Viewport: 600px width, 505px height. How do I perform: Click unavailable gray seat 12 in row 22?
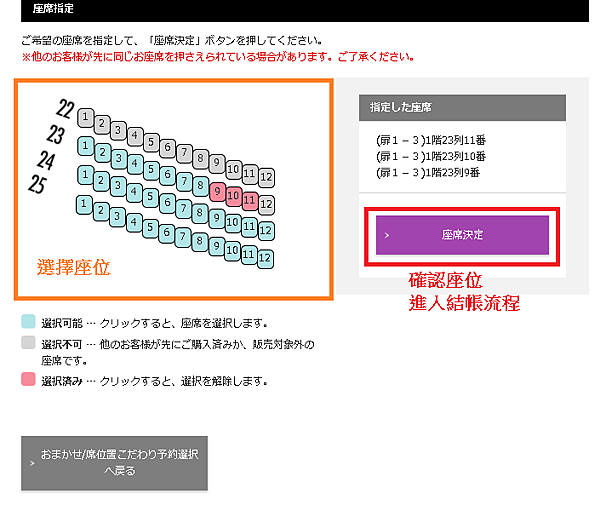pyautogui.click(x=266, y=176)
